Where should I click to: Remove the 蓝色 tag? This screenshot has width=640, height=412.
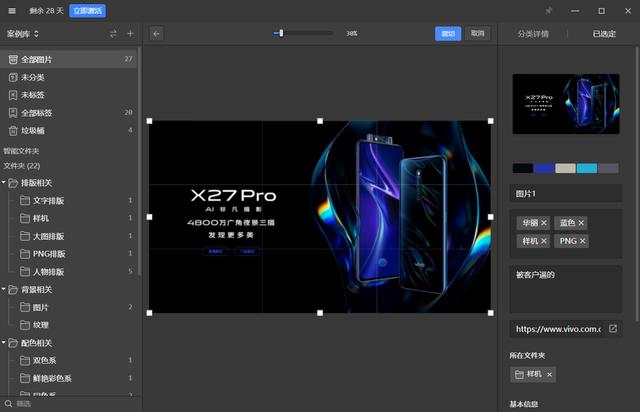pyautogui.click(x=581, y=223)
